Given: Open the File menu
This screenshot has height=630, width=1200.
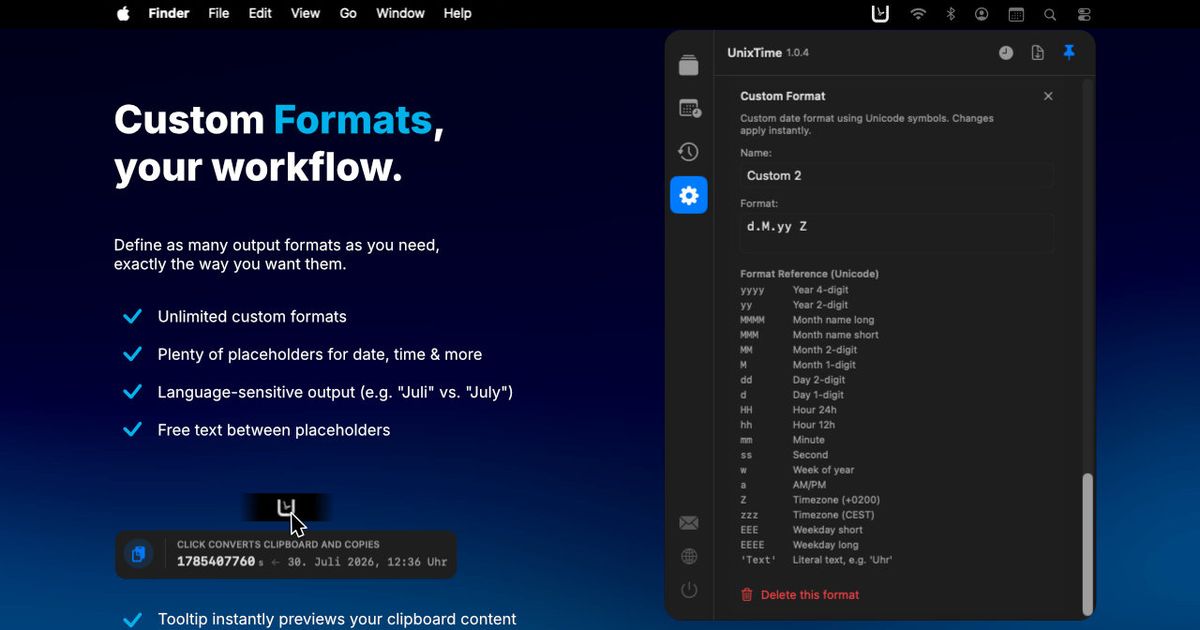Looking at the screenshot, I should (x=219, y=14).
